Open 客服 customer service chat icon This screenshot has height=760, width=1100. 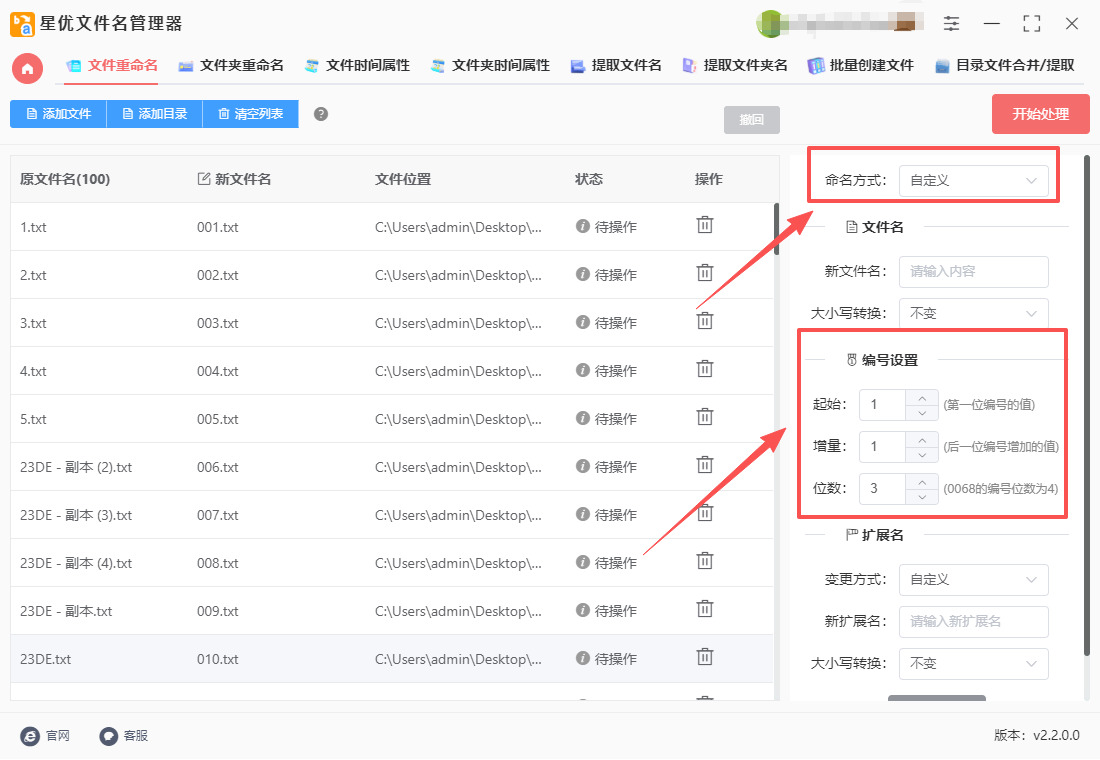point(109,736)
